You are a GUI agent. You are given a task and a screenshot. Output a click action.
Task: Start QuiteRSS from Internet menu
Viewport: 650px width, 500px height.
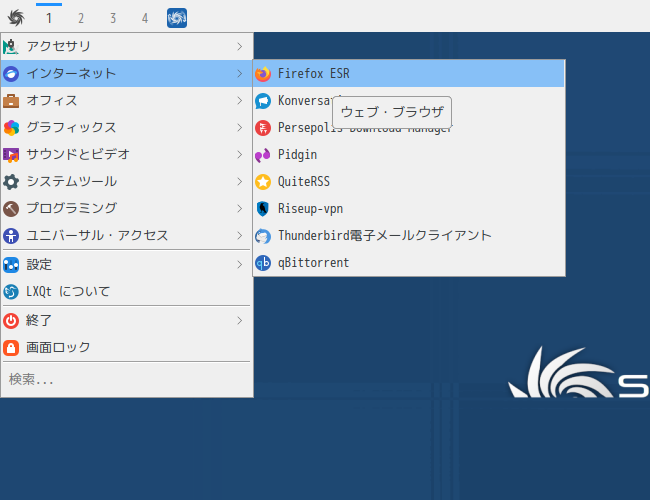pos(409,182)
